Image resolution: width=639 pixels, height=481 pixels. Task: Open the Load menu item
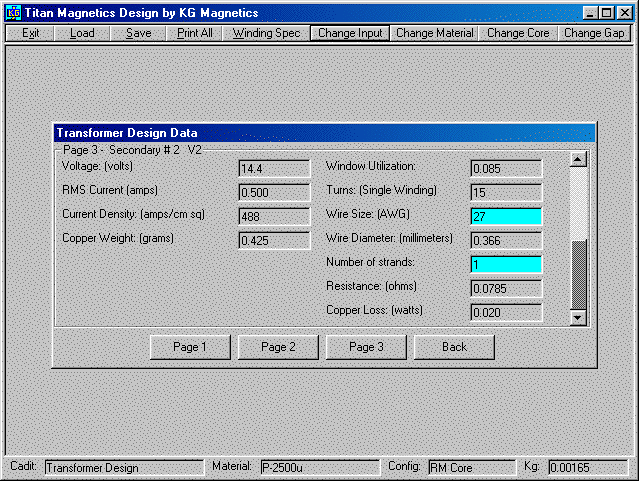(x=82, y=33)
